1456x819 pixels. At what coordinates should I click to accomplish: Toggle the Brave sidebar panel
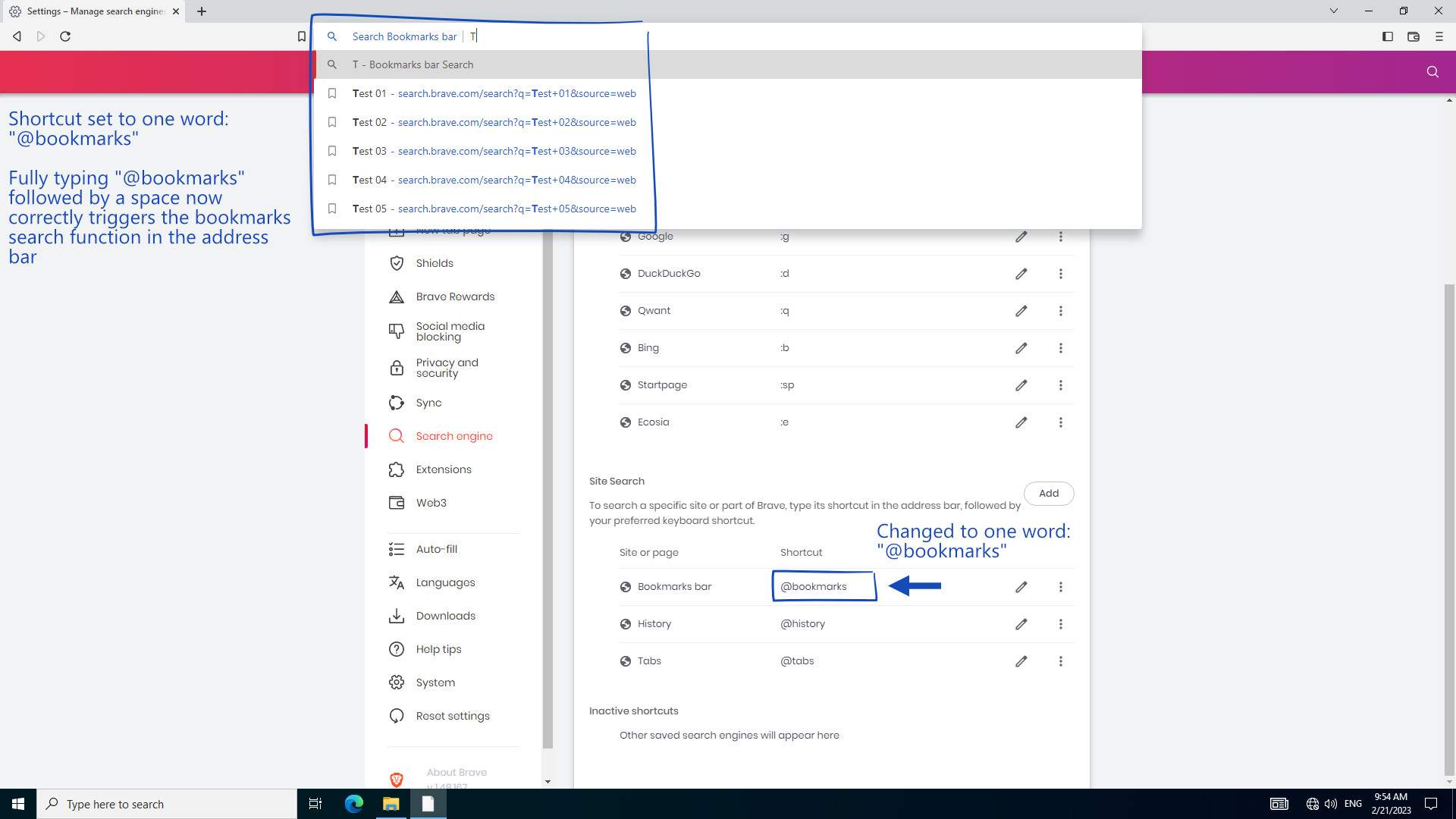pos(1387,36)
